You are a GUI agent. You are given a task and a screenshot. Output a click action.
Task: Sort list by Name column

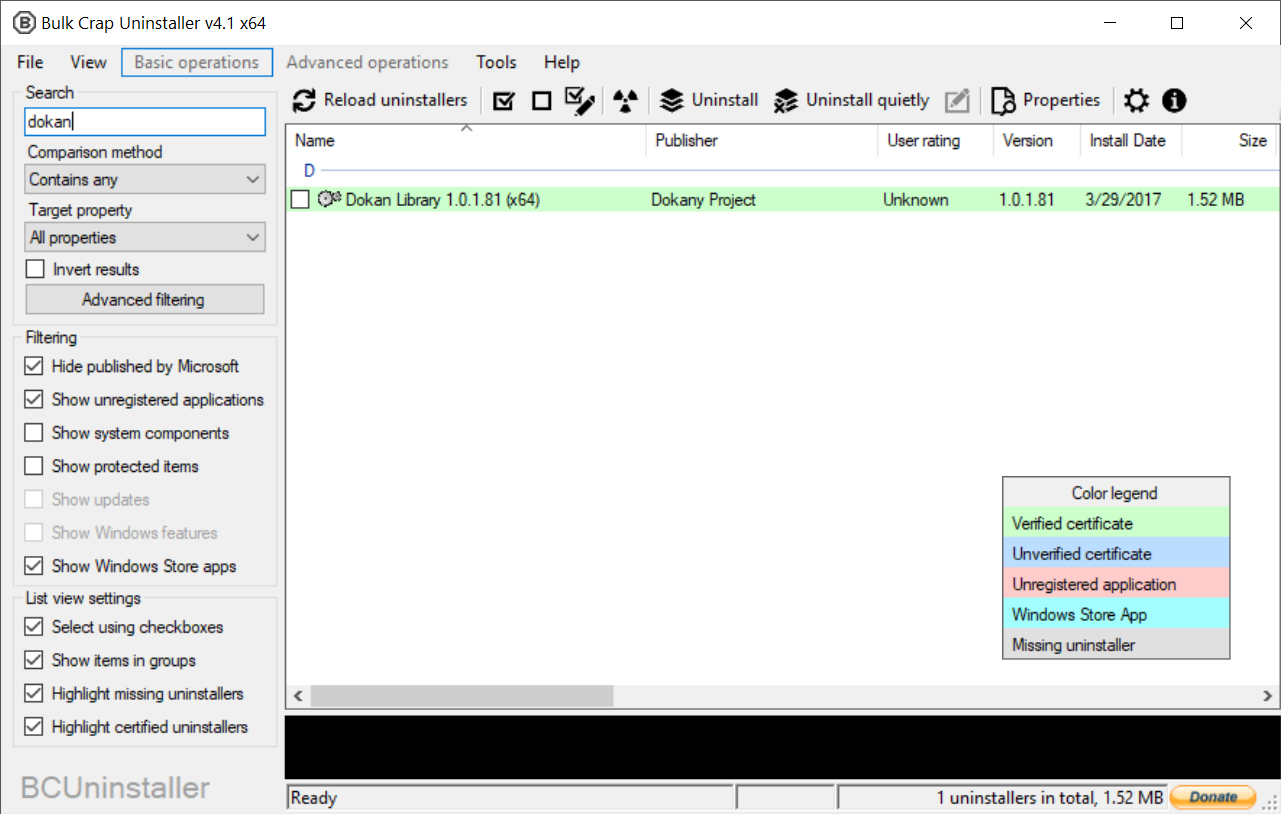coord(466,141)
